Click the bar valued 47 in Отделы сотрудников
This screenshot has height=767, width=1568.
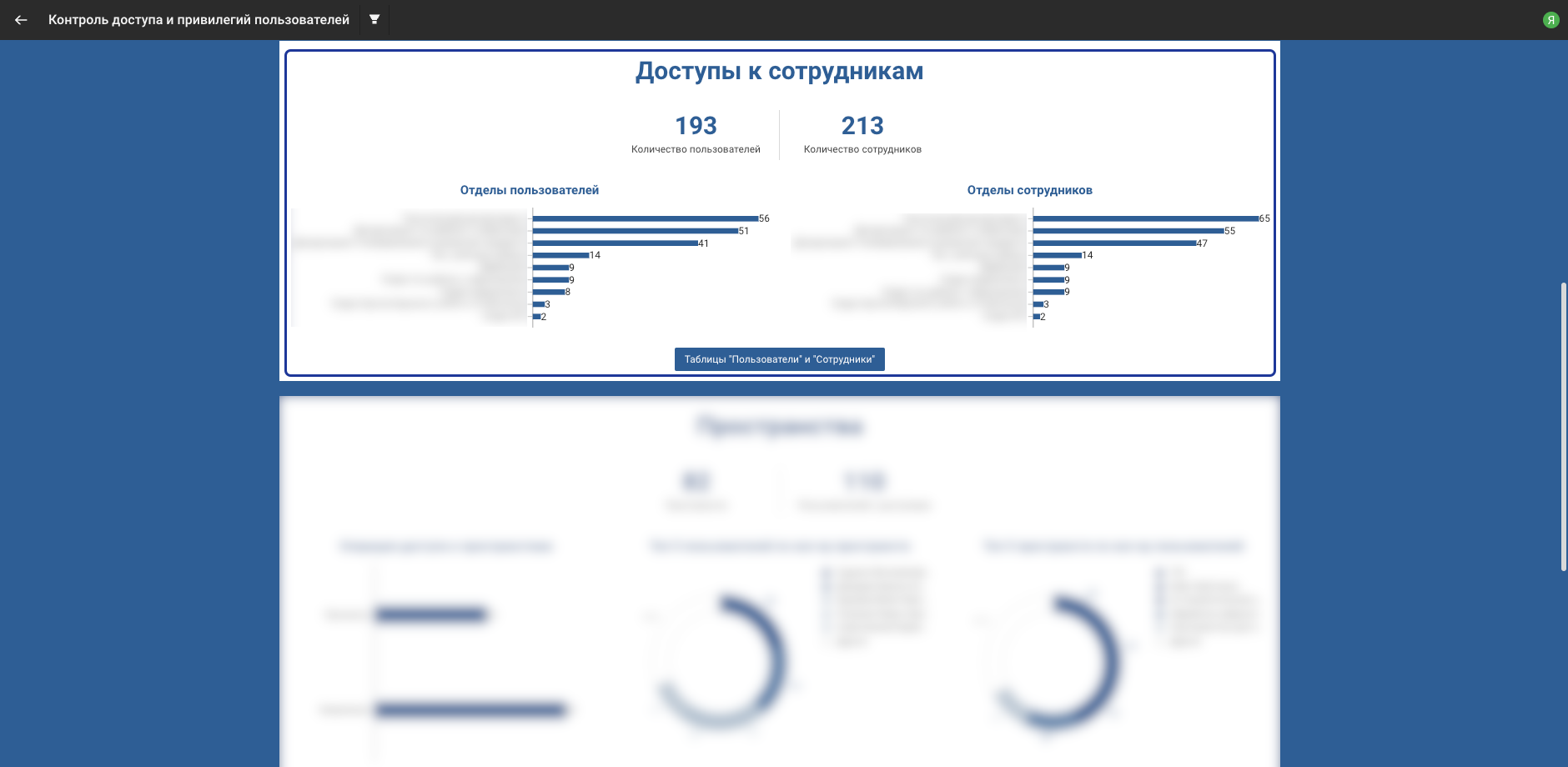1114,243
